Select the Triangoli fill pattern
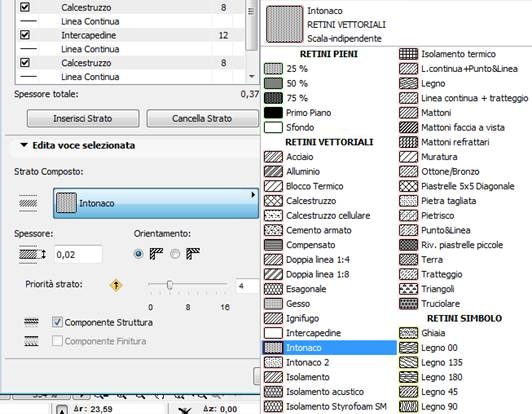The image size is (532, 414). pyautogui.click(x=408, y=289)
